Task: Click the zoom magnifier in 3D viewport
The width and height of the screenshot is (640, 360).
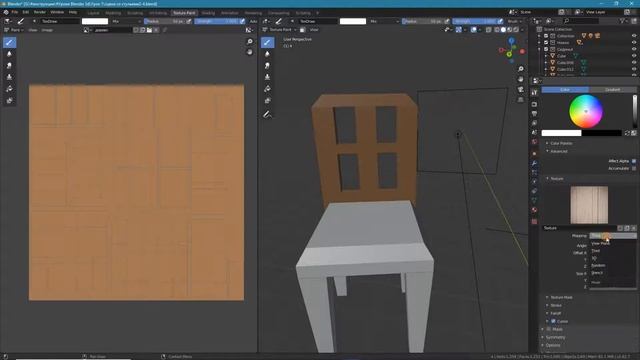Action: click(x=520, y=69)
